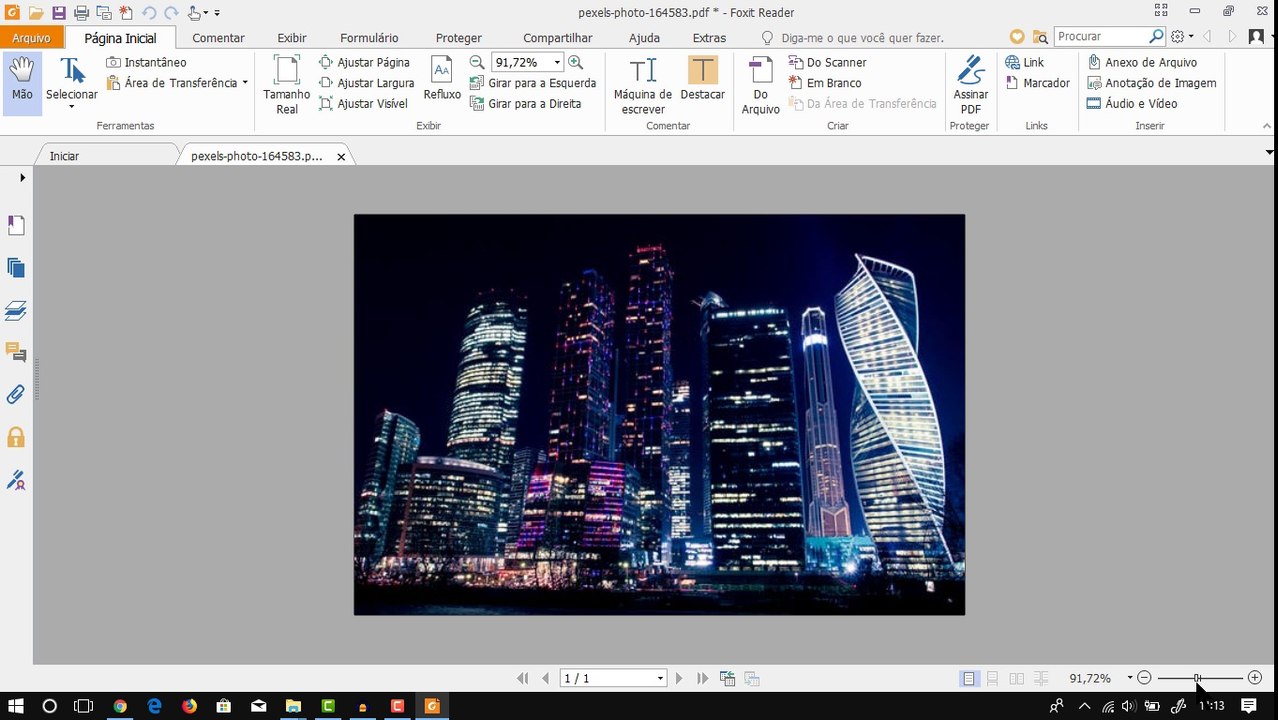Image resolution: width=1278 pixels, height=720 pixels.
Task: Click the status bar zoom slider handle
Action: (x=1197, y=678)
